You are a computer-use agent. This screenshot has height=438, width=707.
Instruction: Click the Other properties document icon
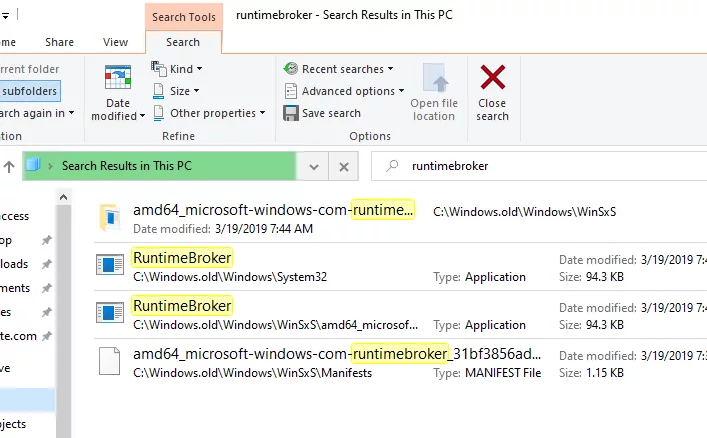point(158,113)
